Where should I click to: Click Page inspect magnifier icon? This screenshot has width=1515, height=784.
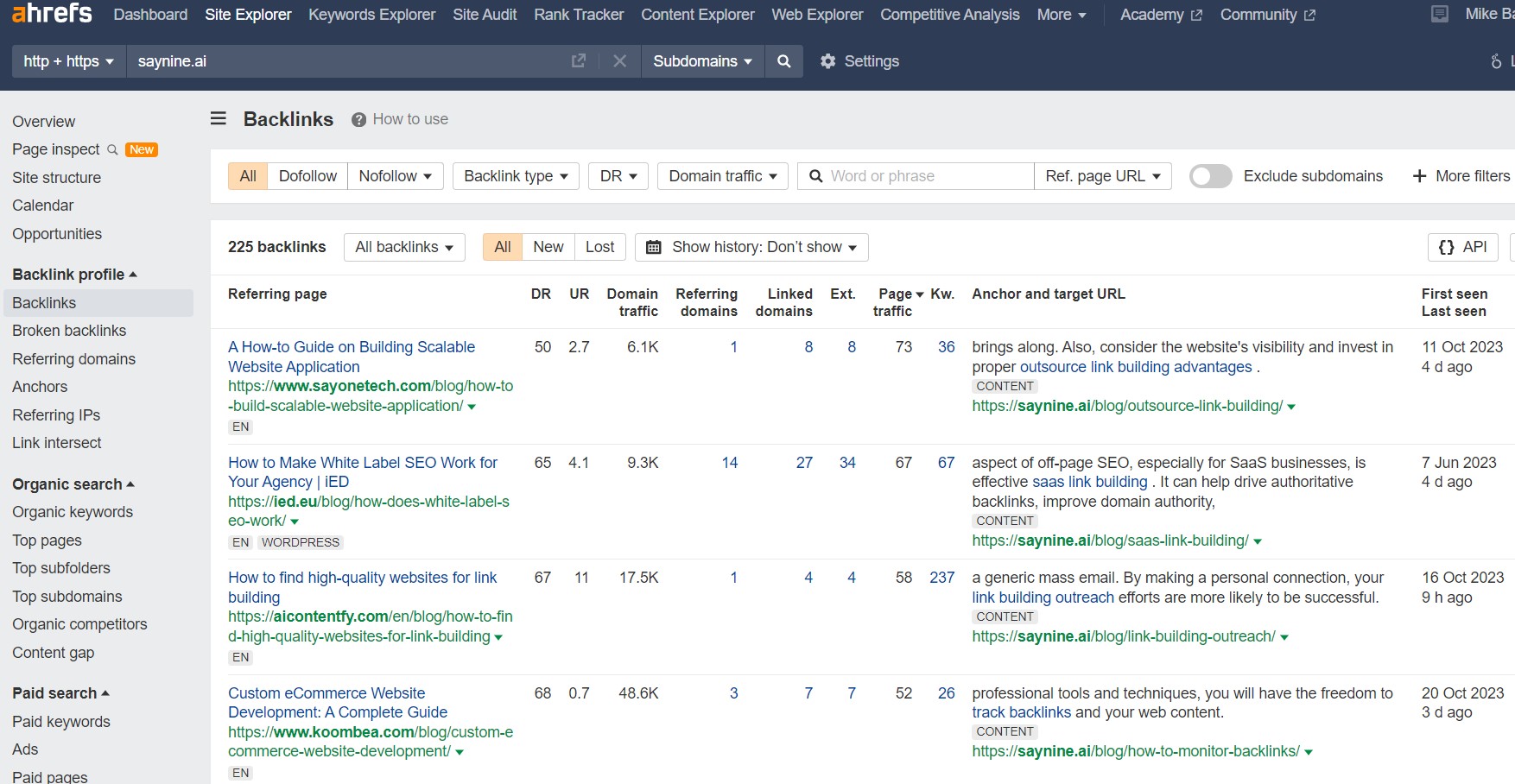pos(112,149)
